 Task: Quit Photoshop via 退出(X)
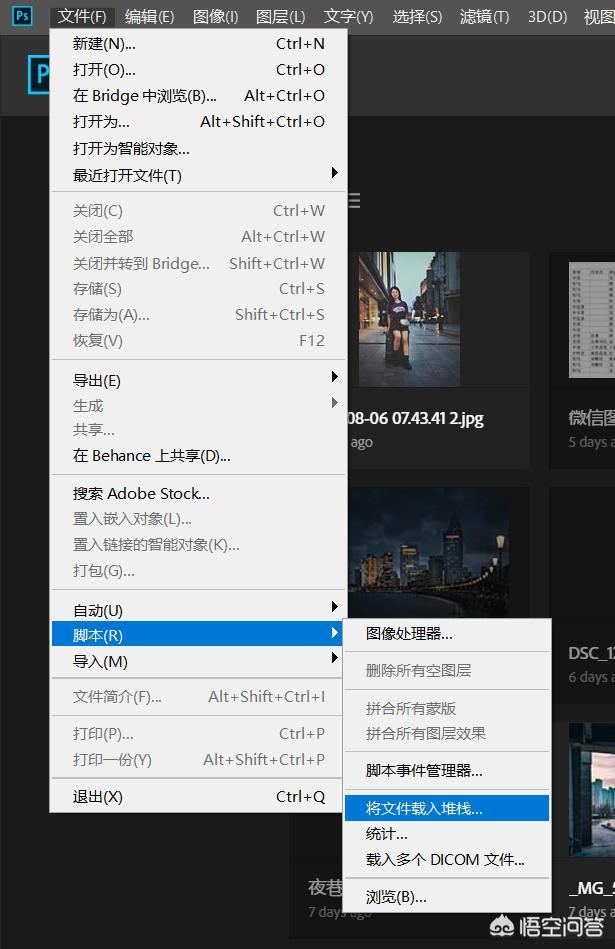(98, 797)
